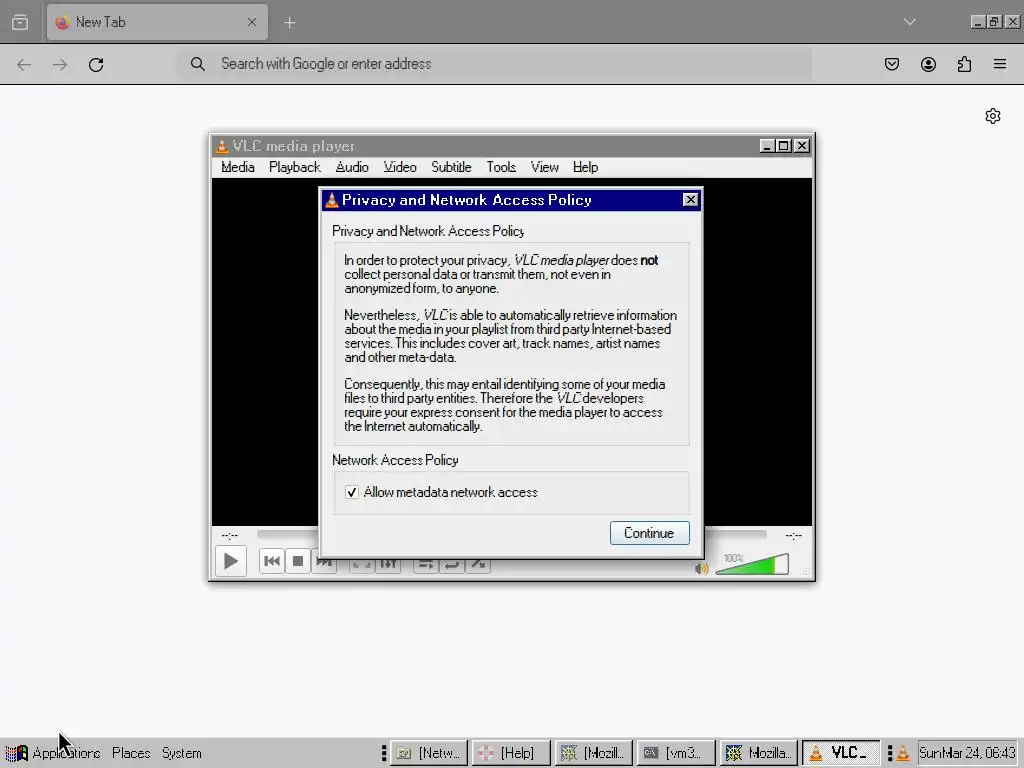Screen dimensions: 1024x768
Task: Toggle loop repeat icon in VLC
Action: (451, 565)
